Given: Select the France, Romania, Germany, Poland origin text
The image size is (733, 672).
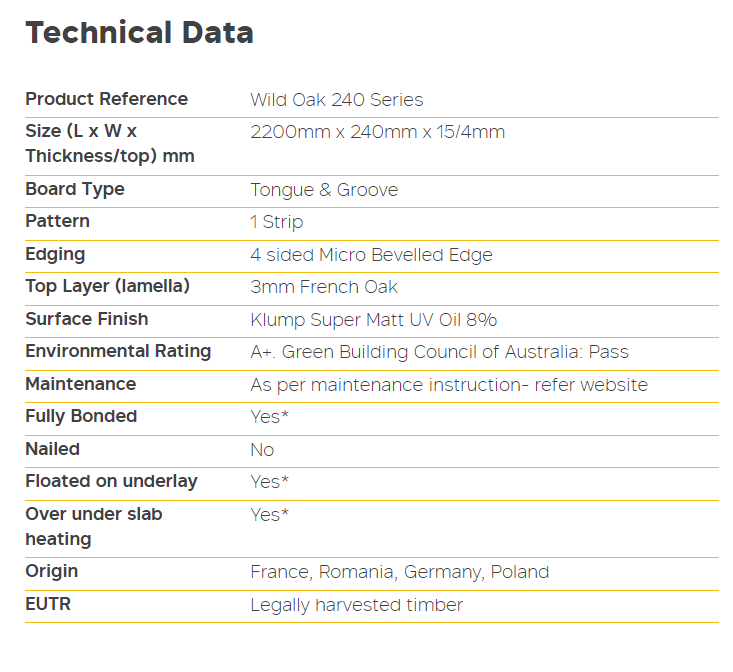Looking at the screenshot, I should 399,572.
